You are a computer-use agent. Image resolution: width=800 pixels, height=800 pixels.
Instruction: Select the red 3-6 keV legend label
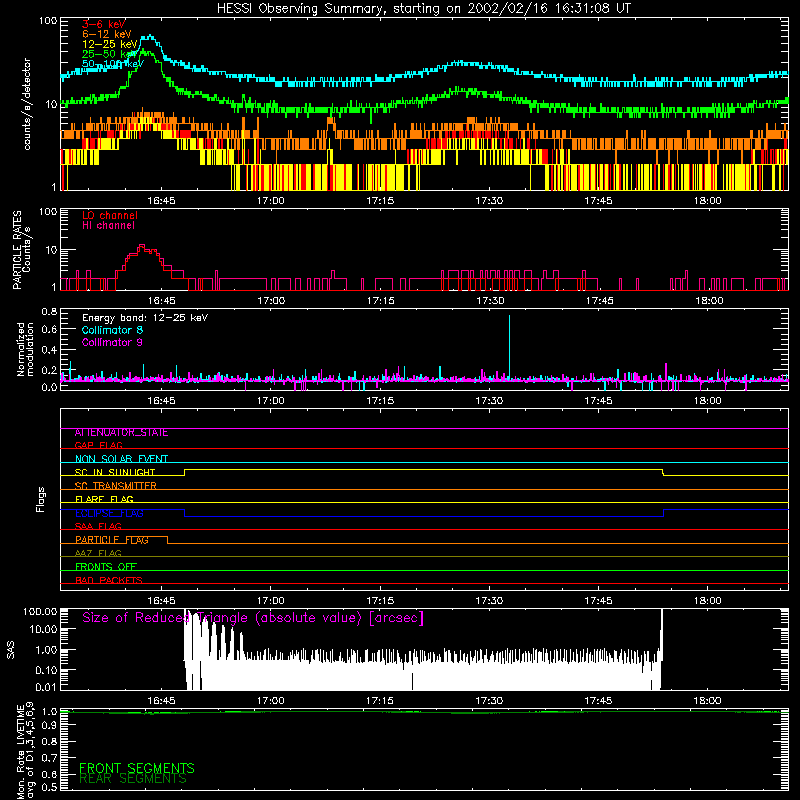pyautogui.click(x=104, y=24)
